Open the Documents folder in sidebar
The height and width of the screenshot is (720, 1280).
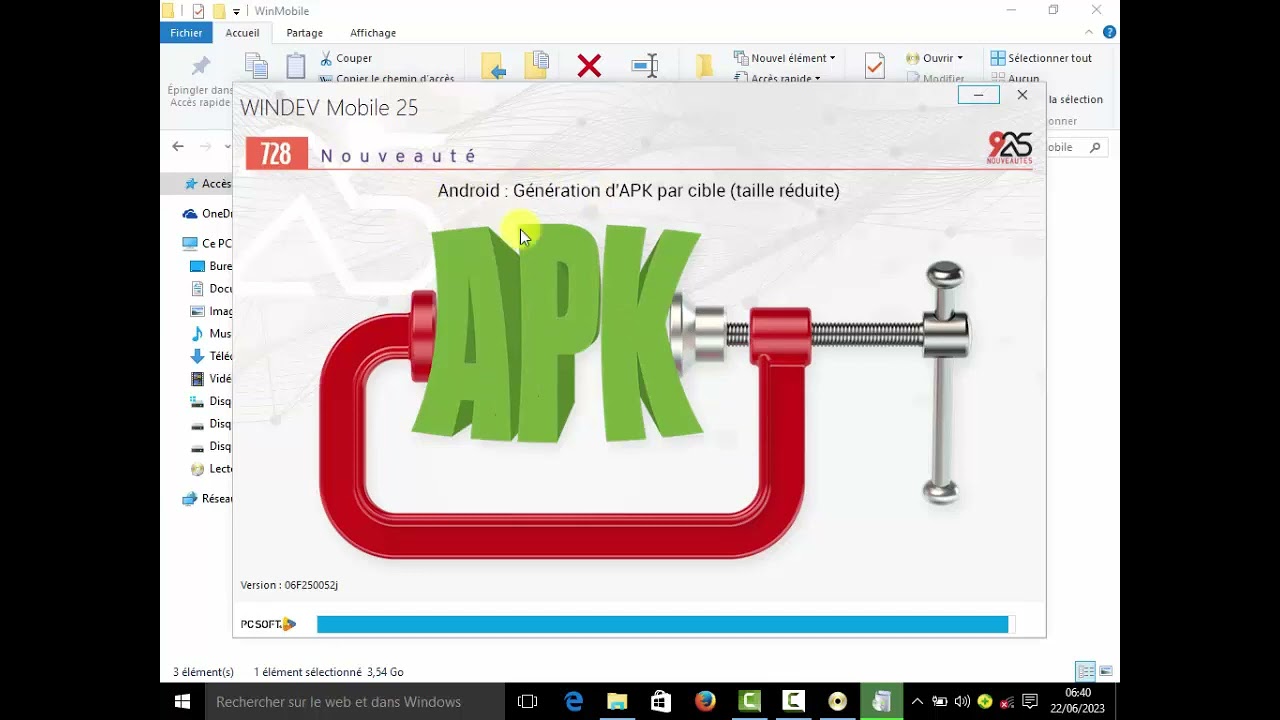tap(211, 288)
